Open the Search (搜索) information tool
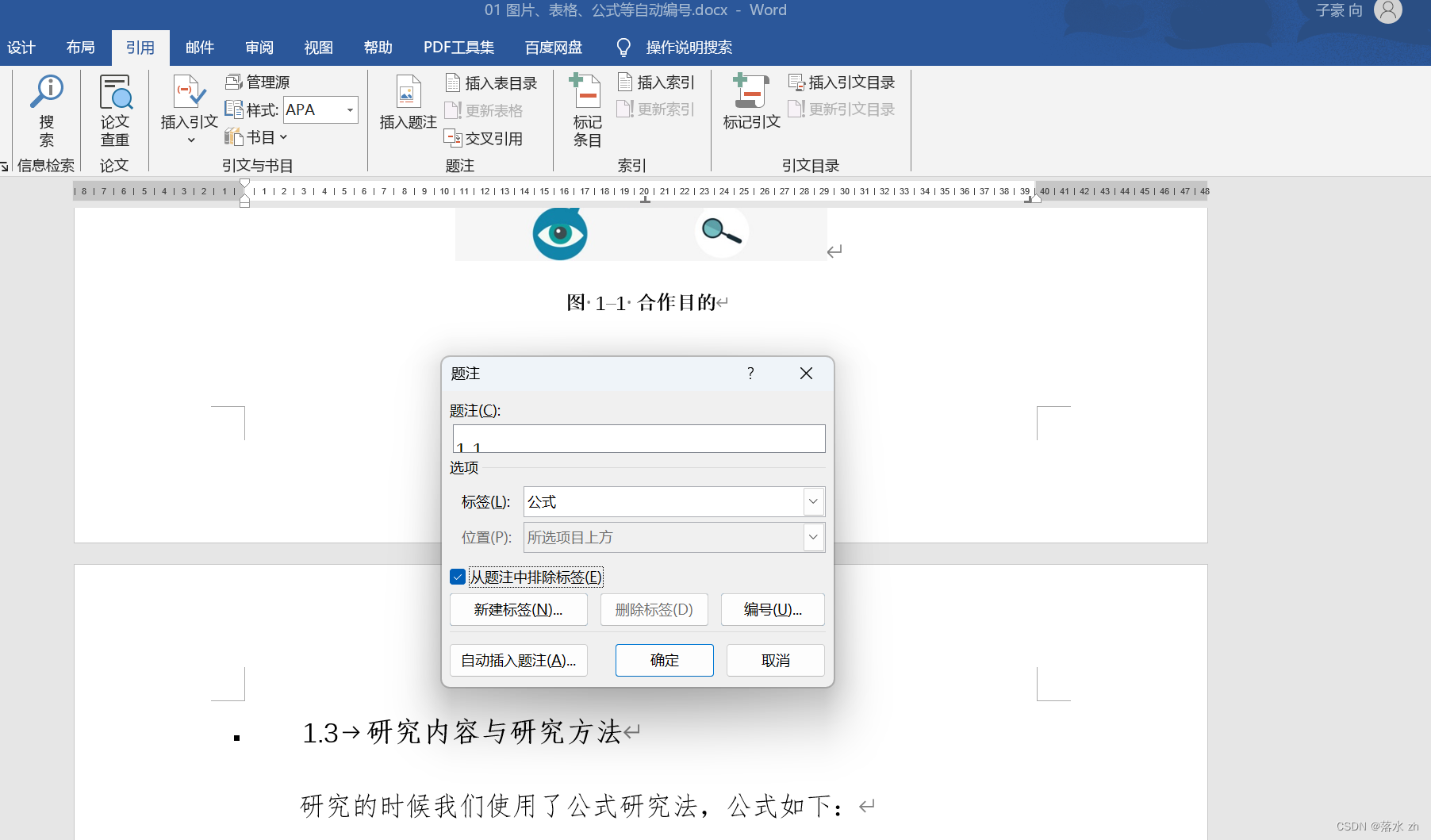1431x840 pixels. click(x=47, y=110)
